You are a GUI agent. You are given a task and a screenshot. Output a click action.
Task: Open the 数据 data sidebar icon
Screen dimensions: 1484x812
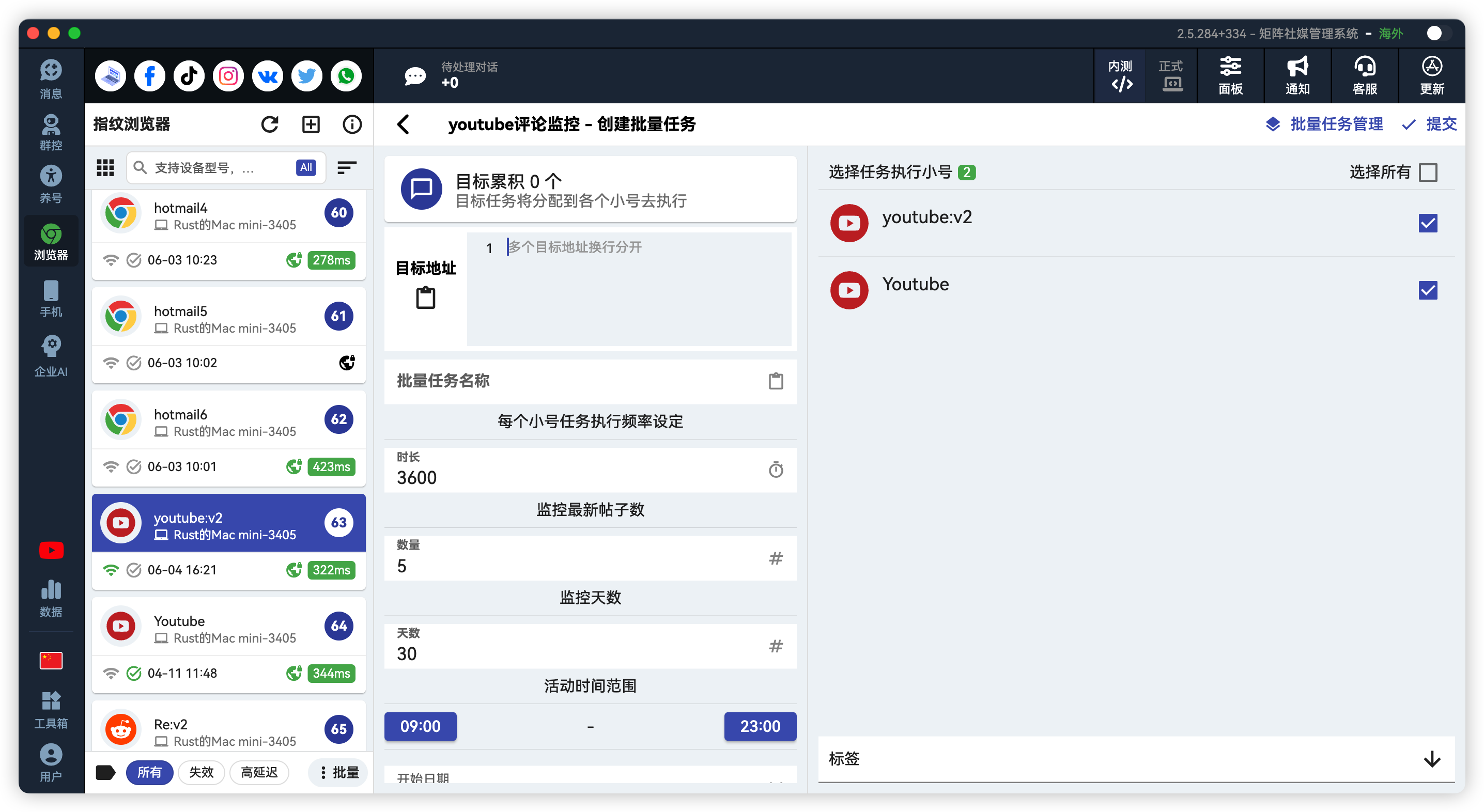tap(51, 598)
